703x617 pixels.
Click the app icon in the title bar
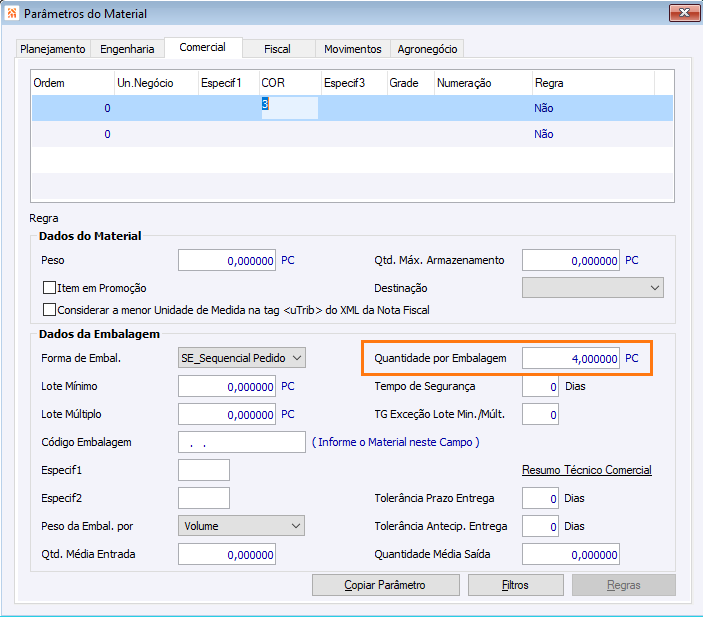pos(11,13)
